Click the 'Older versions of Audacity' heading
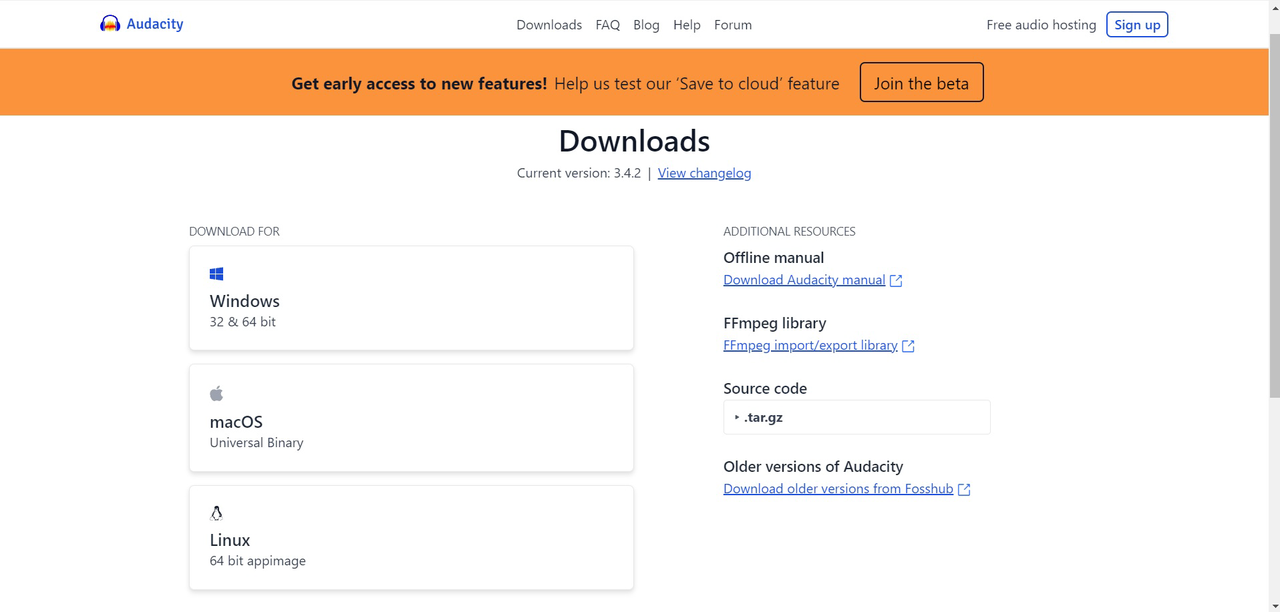The image size is (1280, 612). coord(813,466)
